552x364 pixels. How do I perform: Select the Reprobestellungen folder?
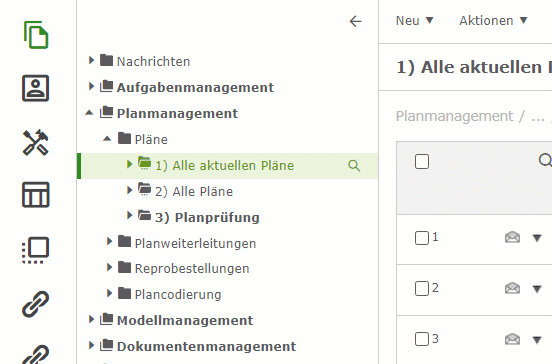pos(192,269)
